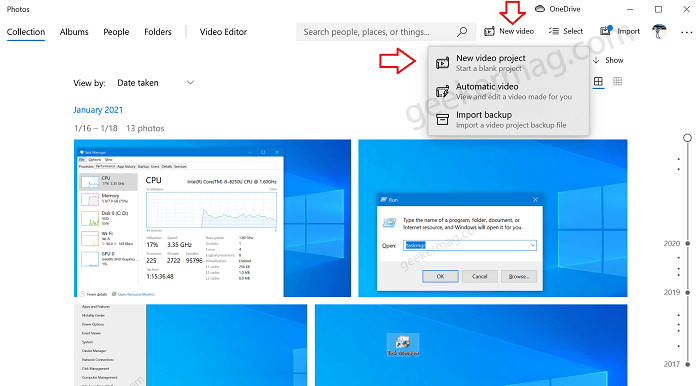Open the Task Manager CPU screenshot thumbnail
The width and height of the screenshot is (700, 386).
(212, 218)
